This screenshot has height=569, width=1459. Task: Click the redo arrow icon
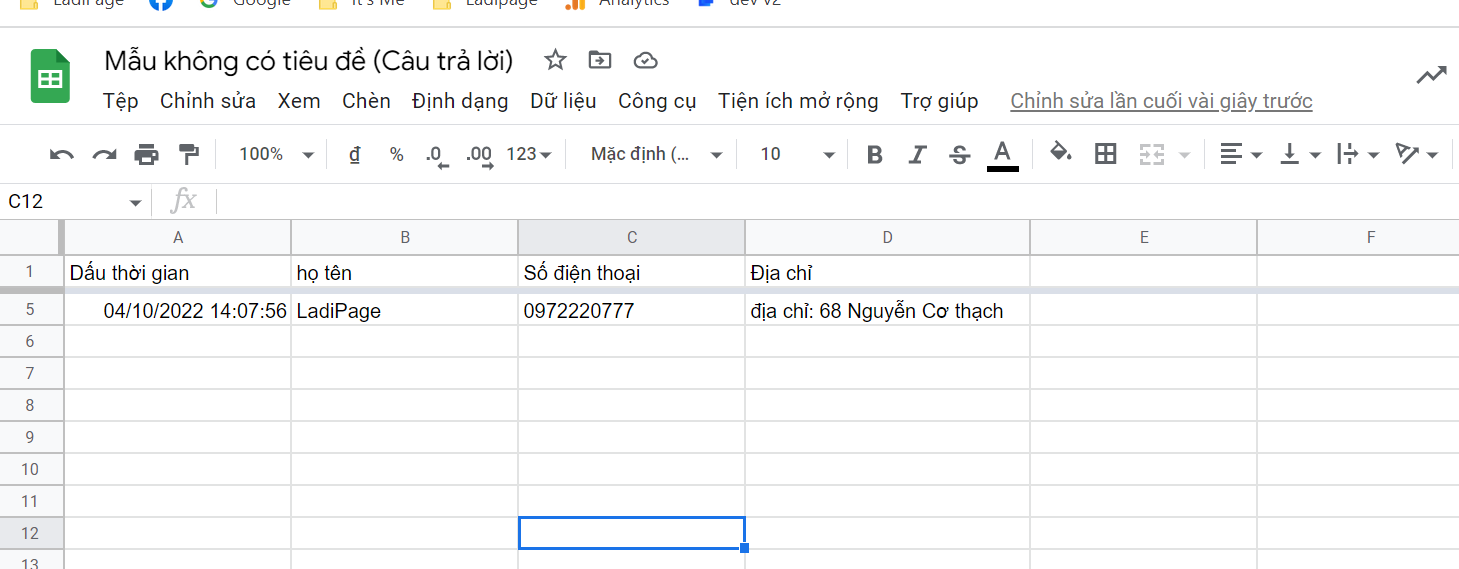pos(104,155)
